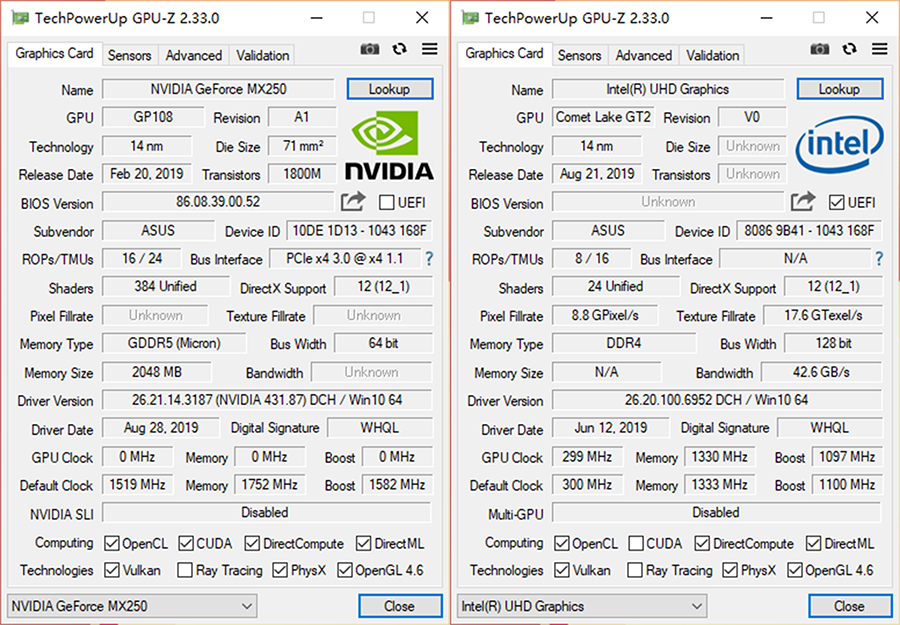Toggle OpenCL checkbox in Intel window
Viewport: 900px width, 625px height.
(562, 544)
